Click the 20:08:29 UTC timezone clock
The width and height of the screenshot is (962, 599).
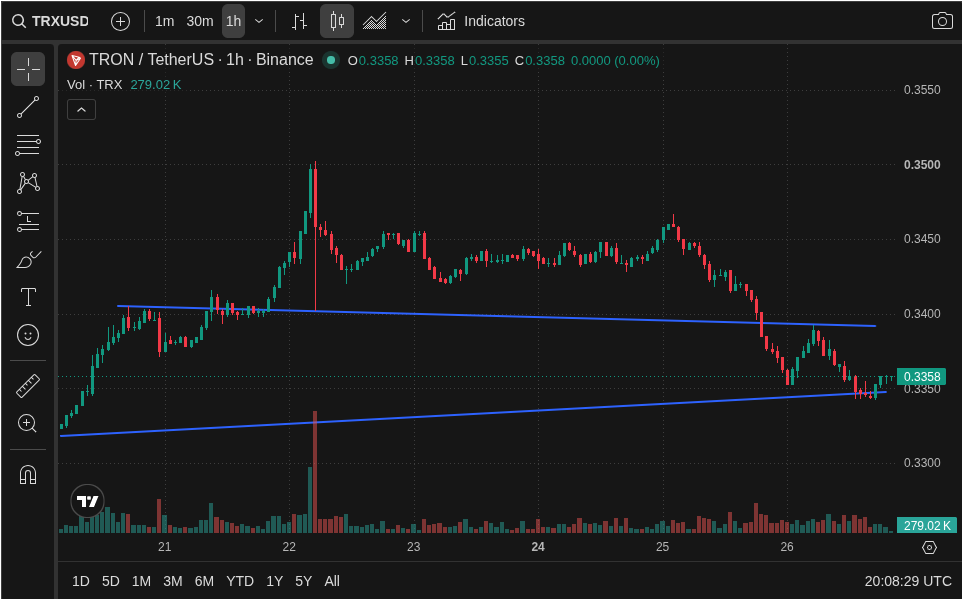pos(908,581)
